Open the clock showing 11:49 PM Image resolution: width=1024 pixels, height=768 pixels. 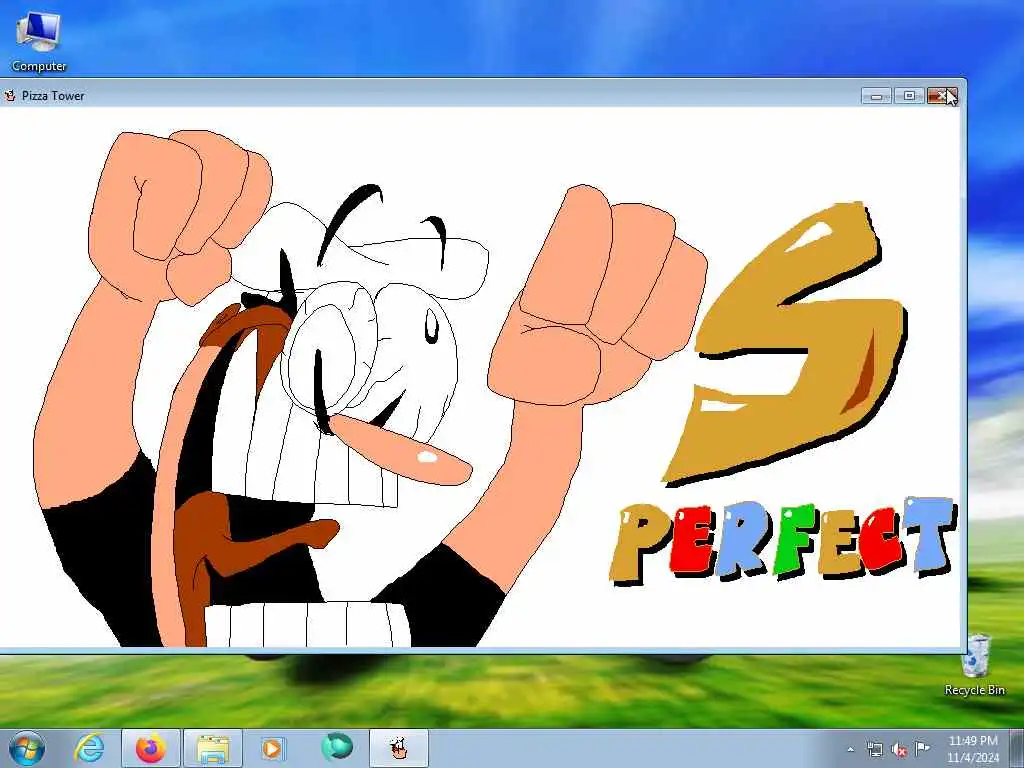[x=973, y=749]
